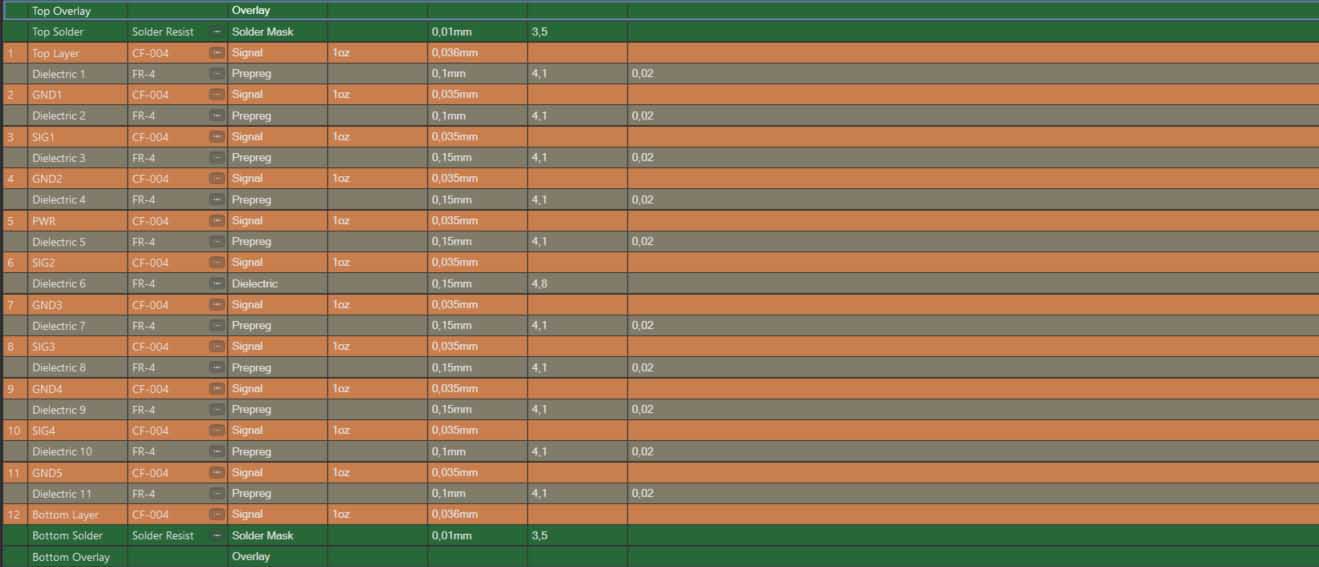Select the SIG1 layer name cell
The width and height of the screenshot is (1319, 567).
coord(44,137)
